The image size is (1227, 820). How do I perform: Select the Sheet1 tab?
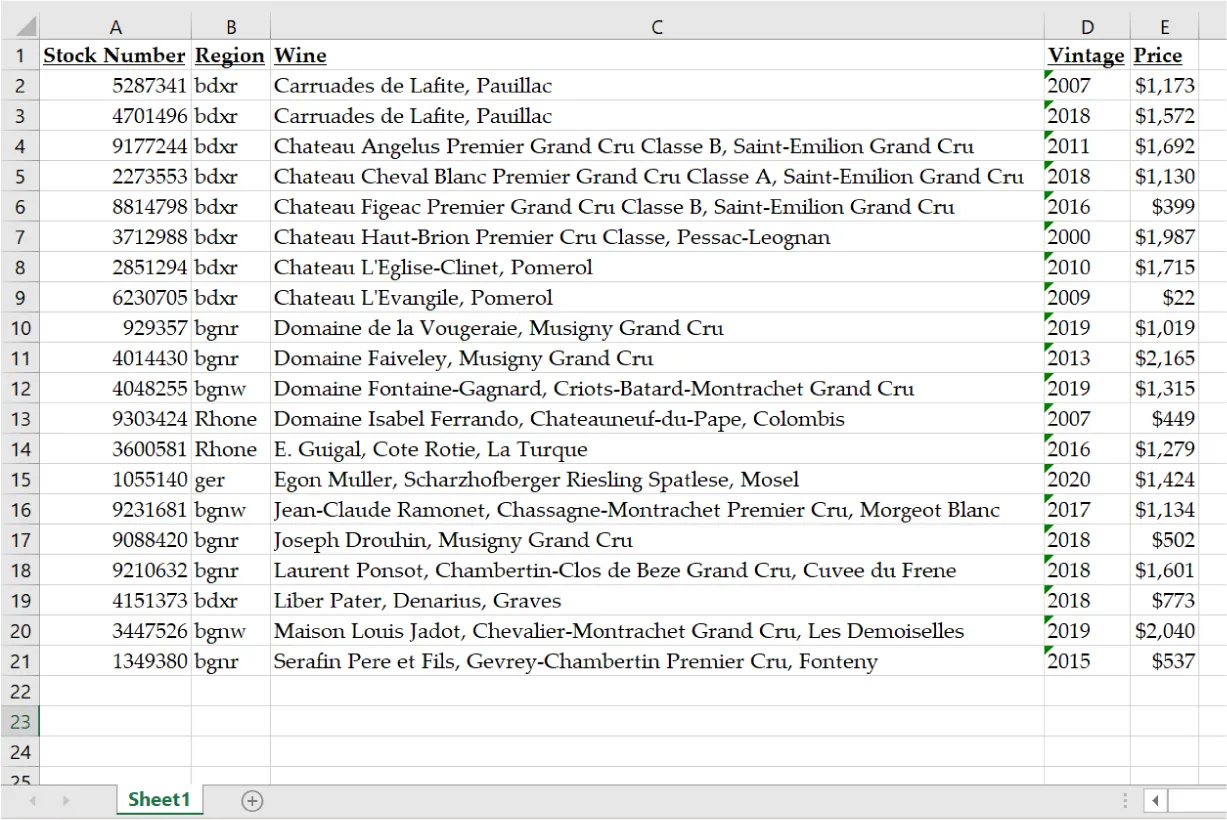(160, 800)
